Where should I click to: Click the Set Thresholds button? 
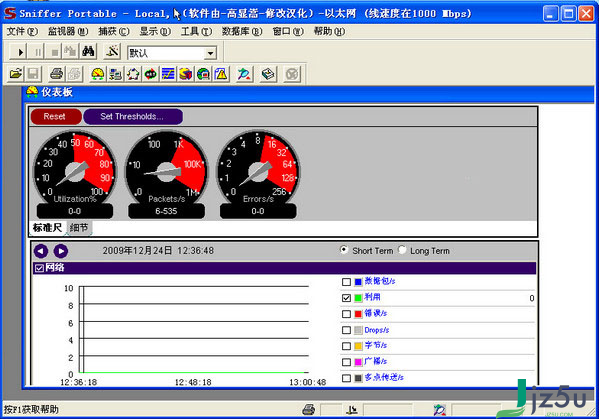(133, 116)
